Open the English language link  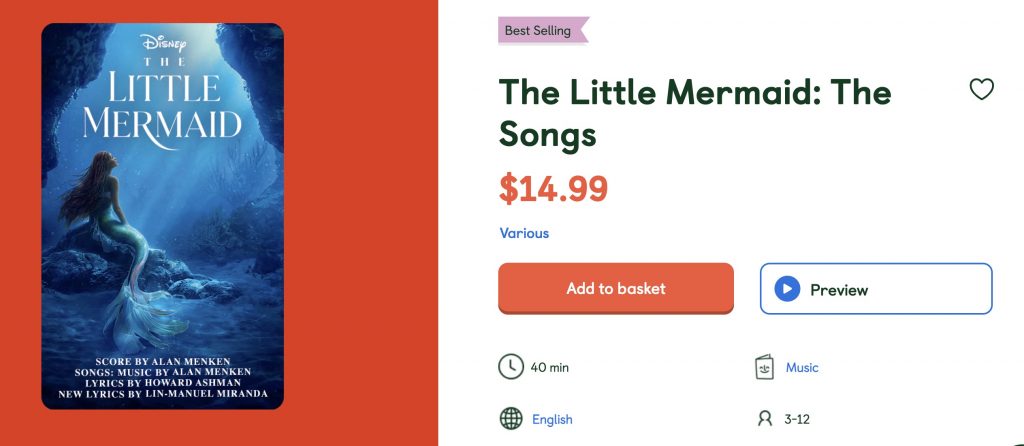pos(552,419)
